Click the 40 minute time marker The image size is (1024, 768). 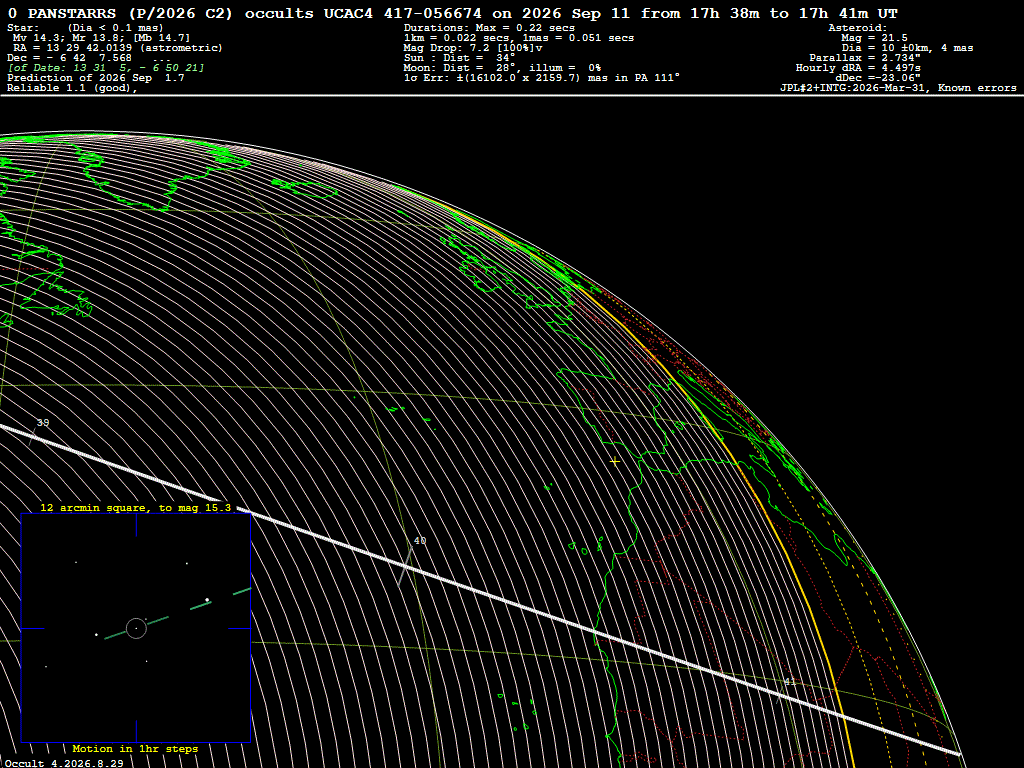click(420, 541)
